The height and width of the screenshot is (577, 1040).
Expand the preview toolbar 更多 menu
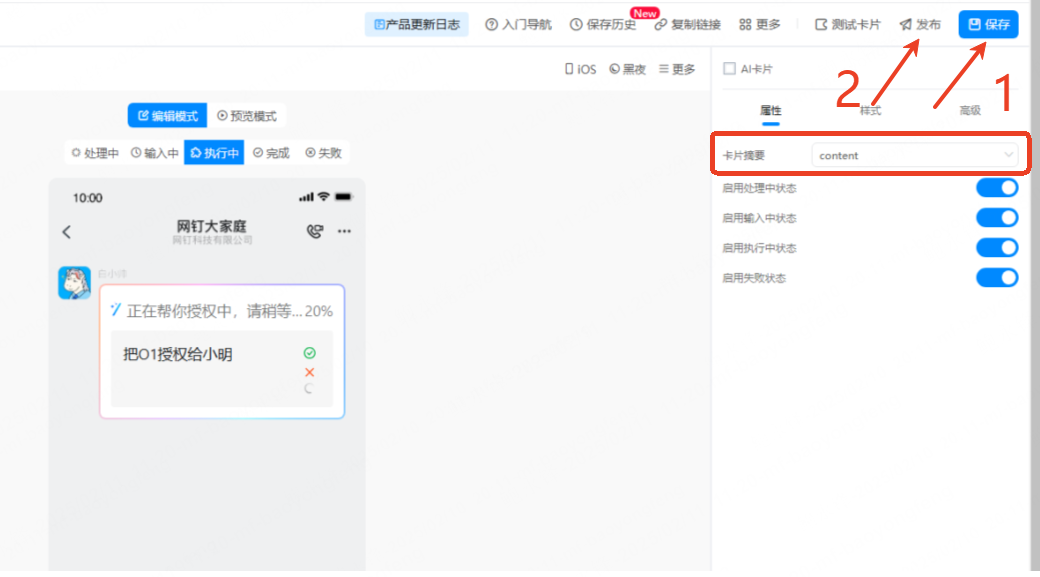677,69
